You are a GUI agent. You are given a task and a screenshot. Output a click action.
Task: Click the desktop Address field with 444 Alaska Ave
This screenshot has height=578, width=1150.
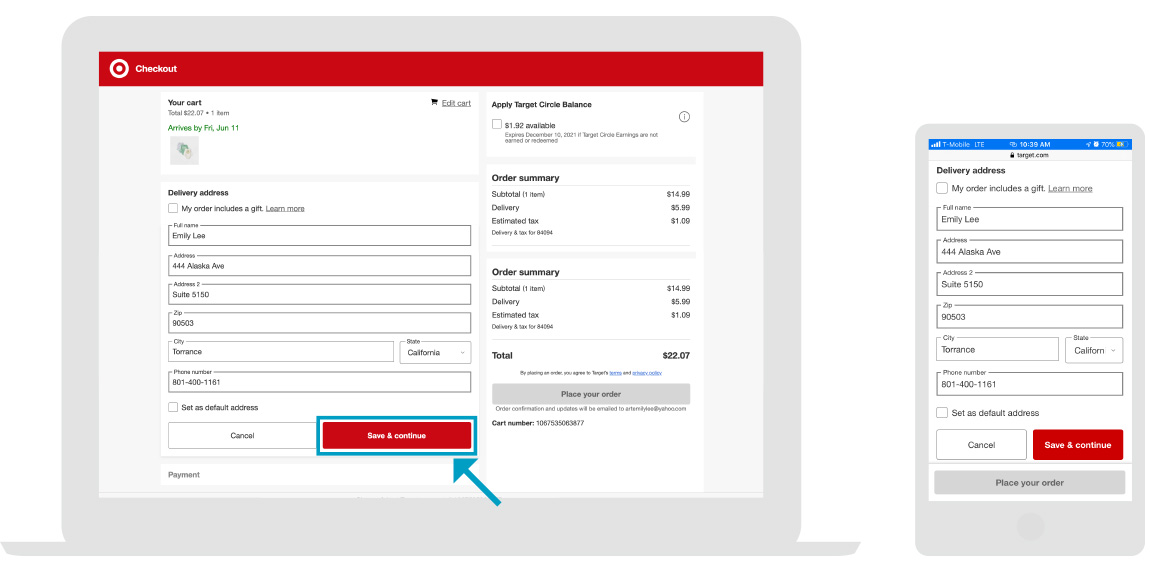click(x=319, y=266)
